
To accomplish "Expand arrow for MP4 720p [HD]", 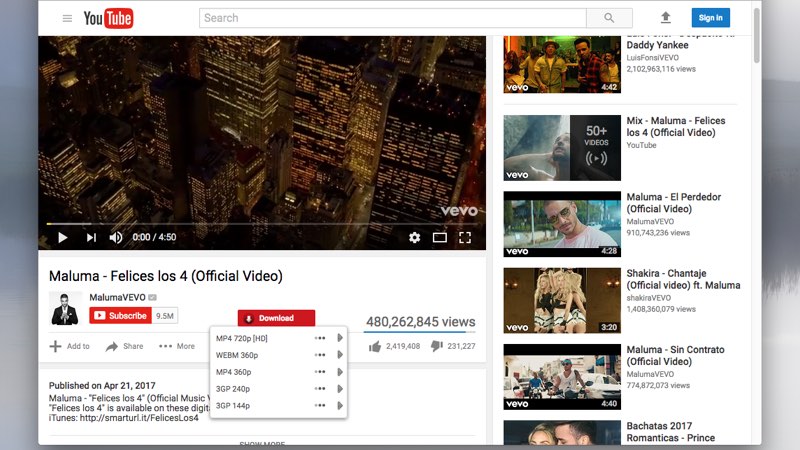I will click(340, 338).
